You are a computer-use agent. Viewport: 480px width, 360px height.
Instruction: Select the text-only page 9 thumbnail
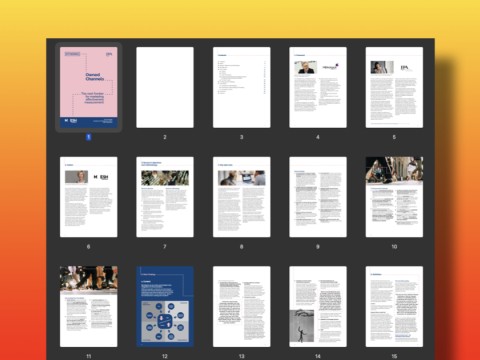(x=318, y=197)
